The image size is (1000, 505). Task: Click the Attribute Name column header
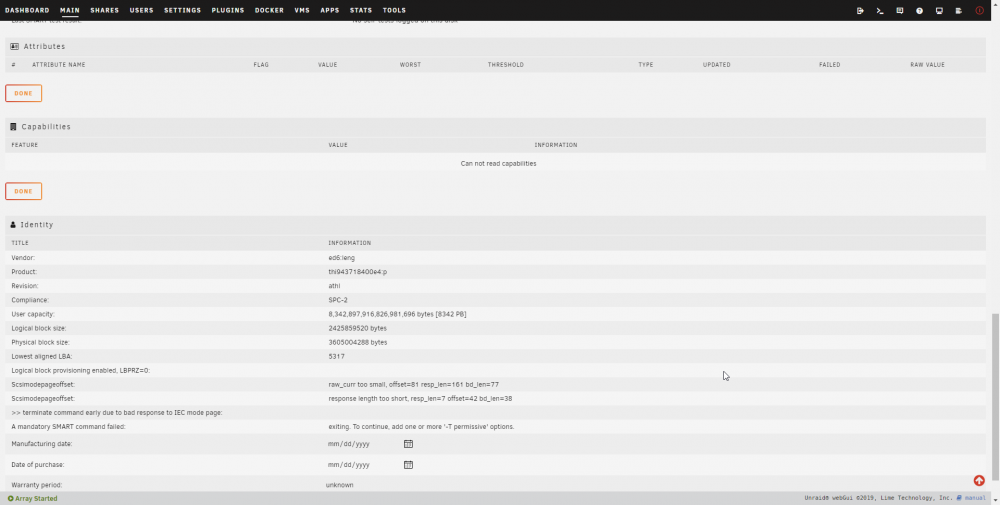(x=59, y=65)
